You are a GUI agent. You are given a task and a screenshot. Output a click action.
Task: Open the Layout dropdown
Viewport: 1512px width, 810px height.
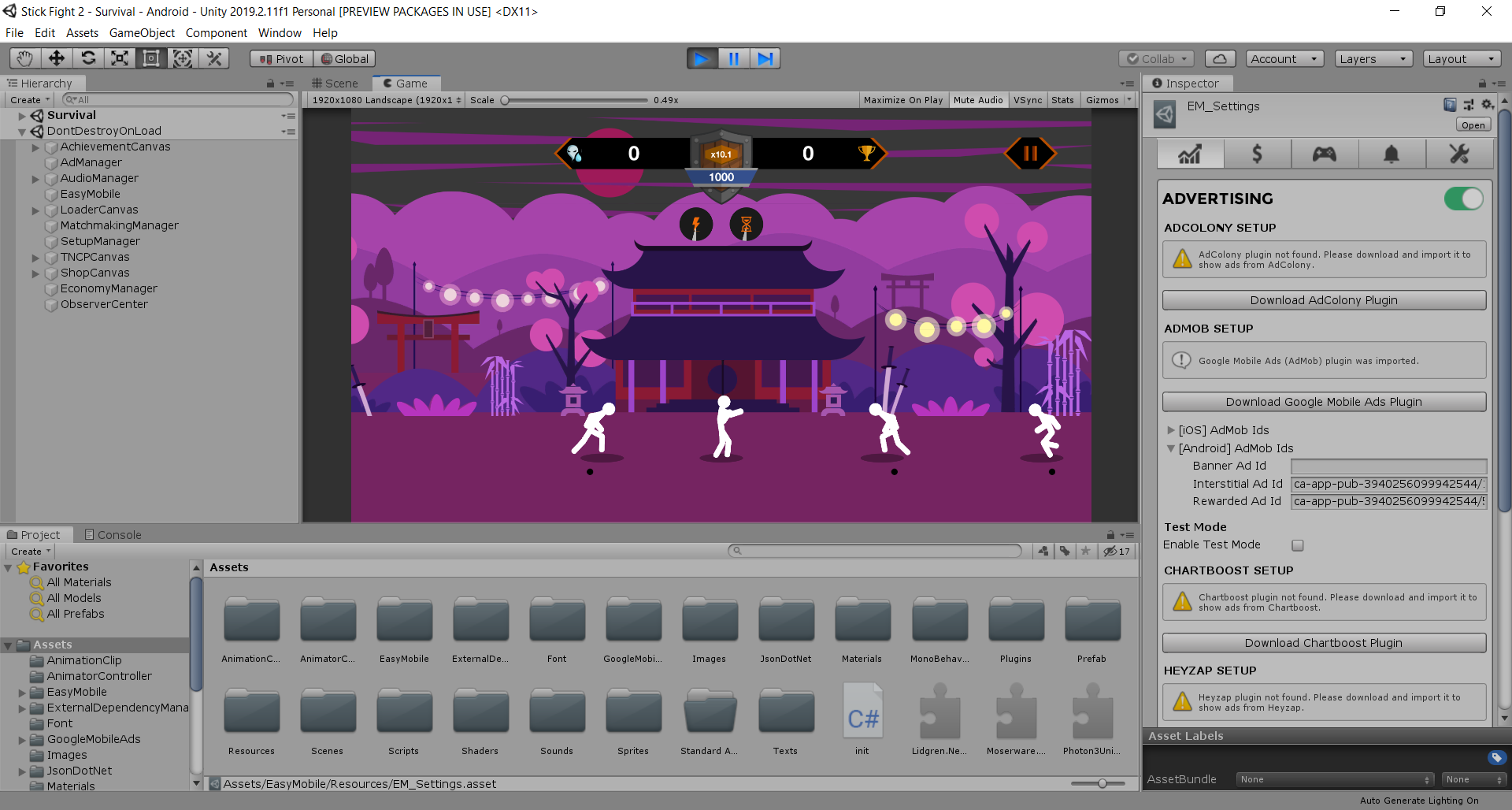tap(1462, 59)
